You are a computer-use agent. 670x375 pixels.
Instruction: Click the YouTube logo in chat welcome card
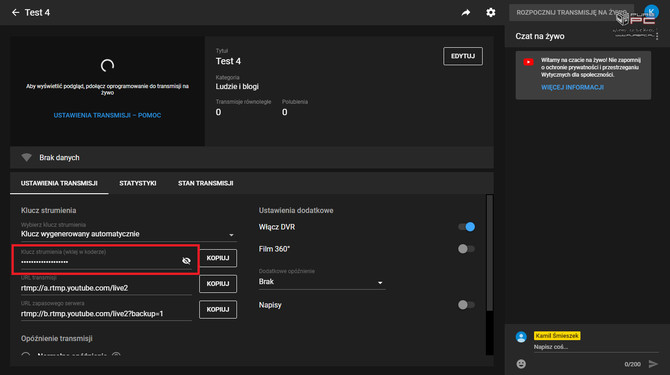click(x=528, y=62)
